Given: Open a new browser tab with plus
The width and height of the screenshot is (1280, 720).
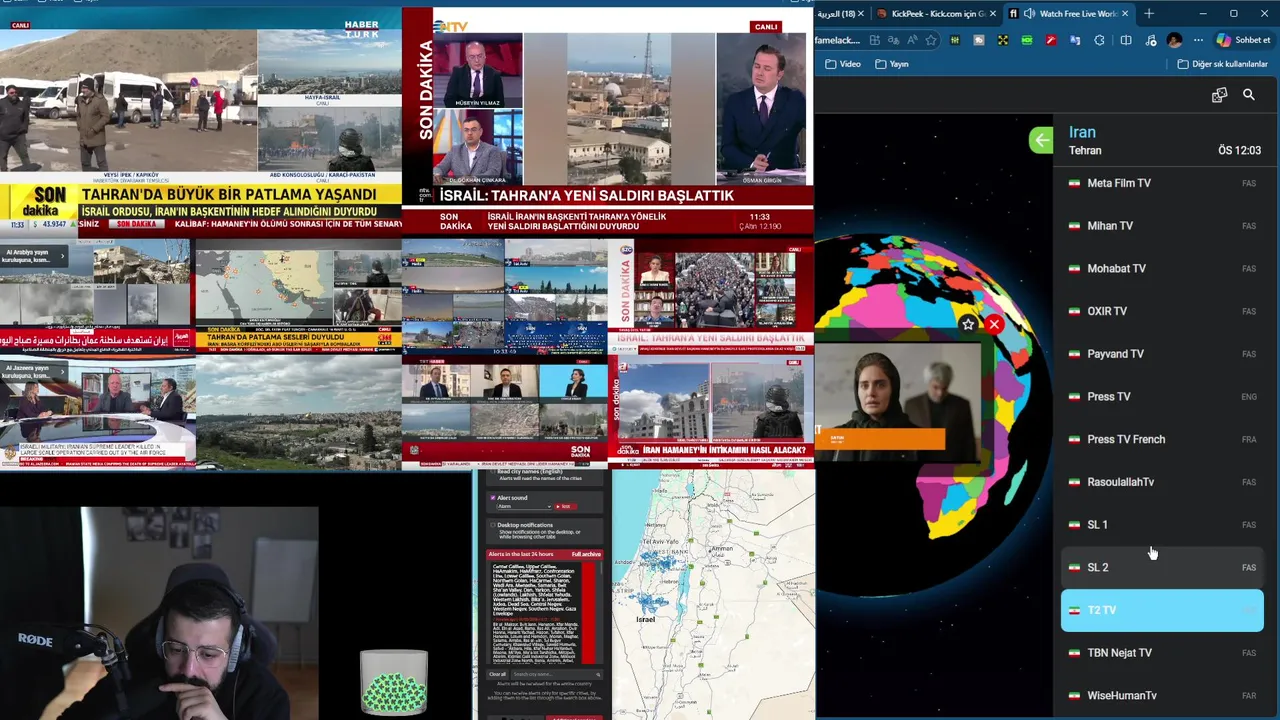Looking at the screenshot, I should (x=1149, y=14).
